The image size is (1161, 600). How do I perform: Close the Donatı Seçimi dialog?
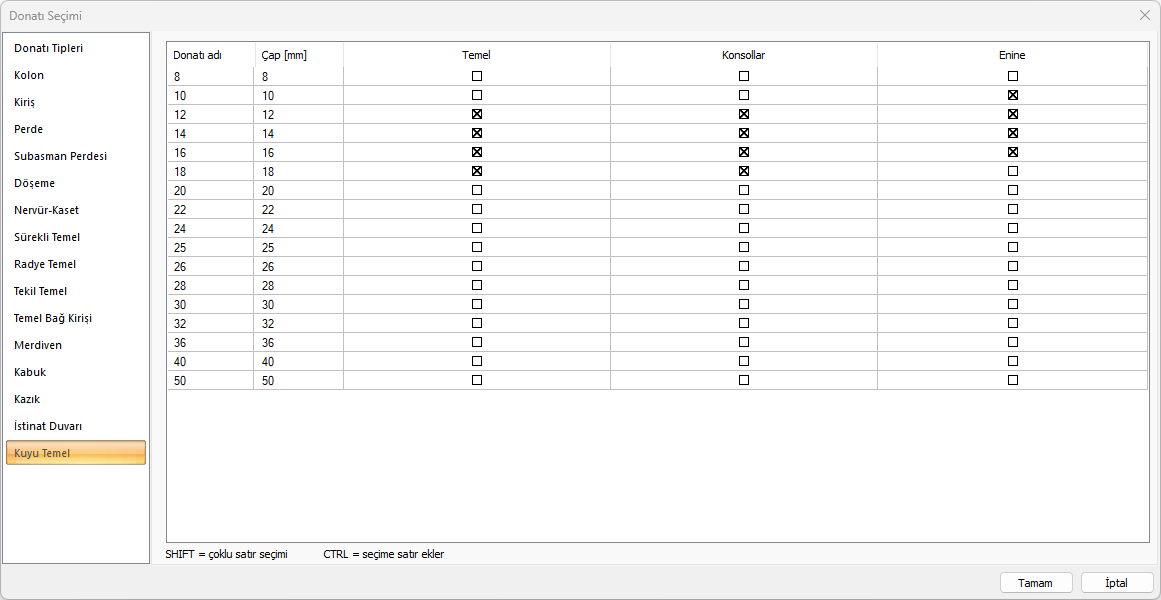click(1144, 15)
